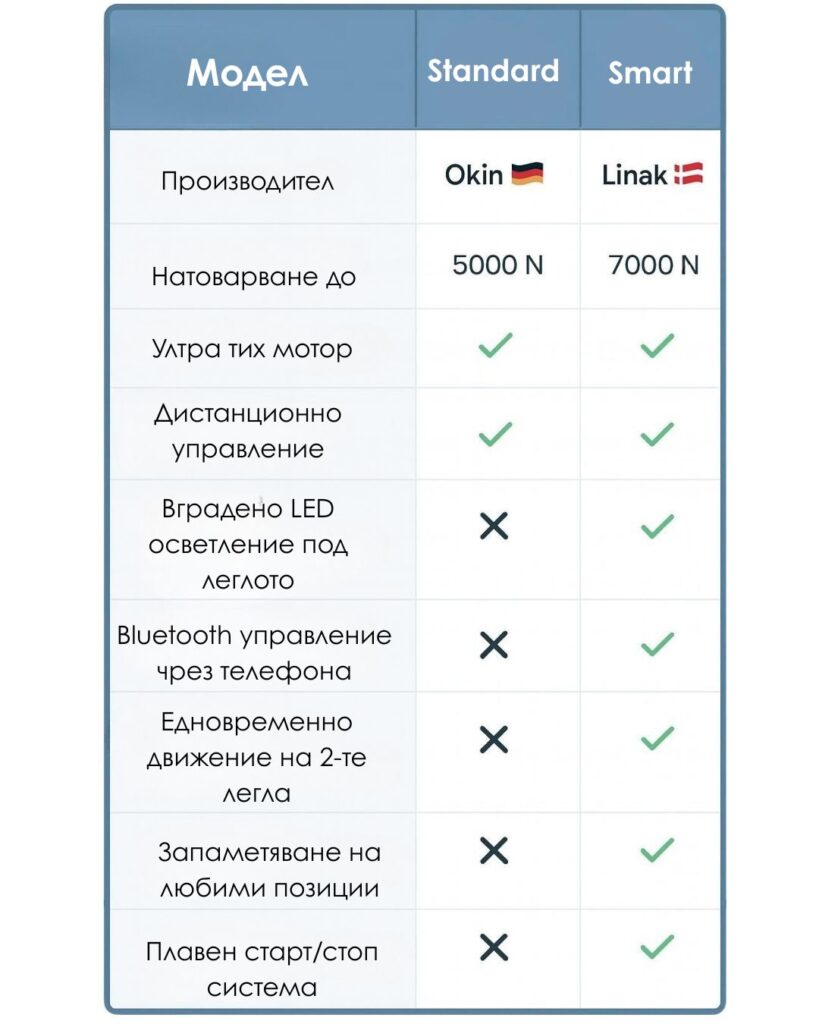Click Standard X mark for LED осветление
The height and width of the screenshot is (1024, 819).
click(494, 526)
